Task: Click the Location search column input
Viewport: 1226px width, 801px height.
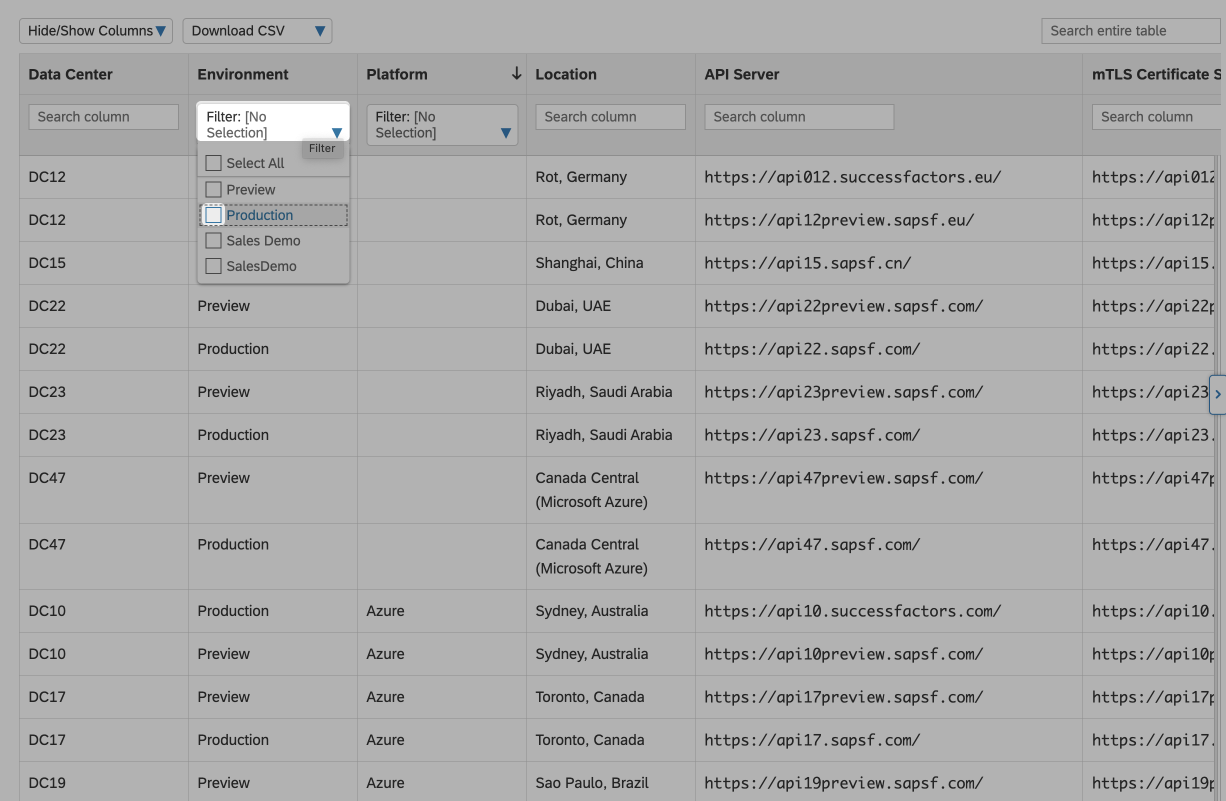Action: pos(610,117)
